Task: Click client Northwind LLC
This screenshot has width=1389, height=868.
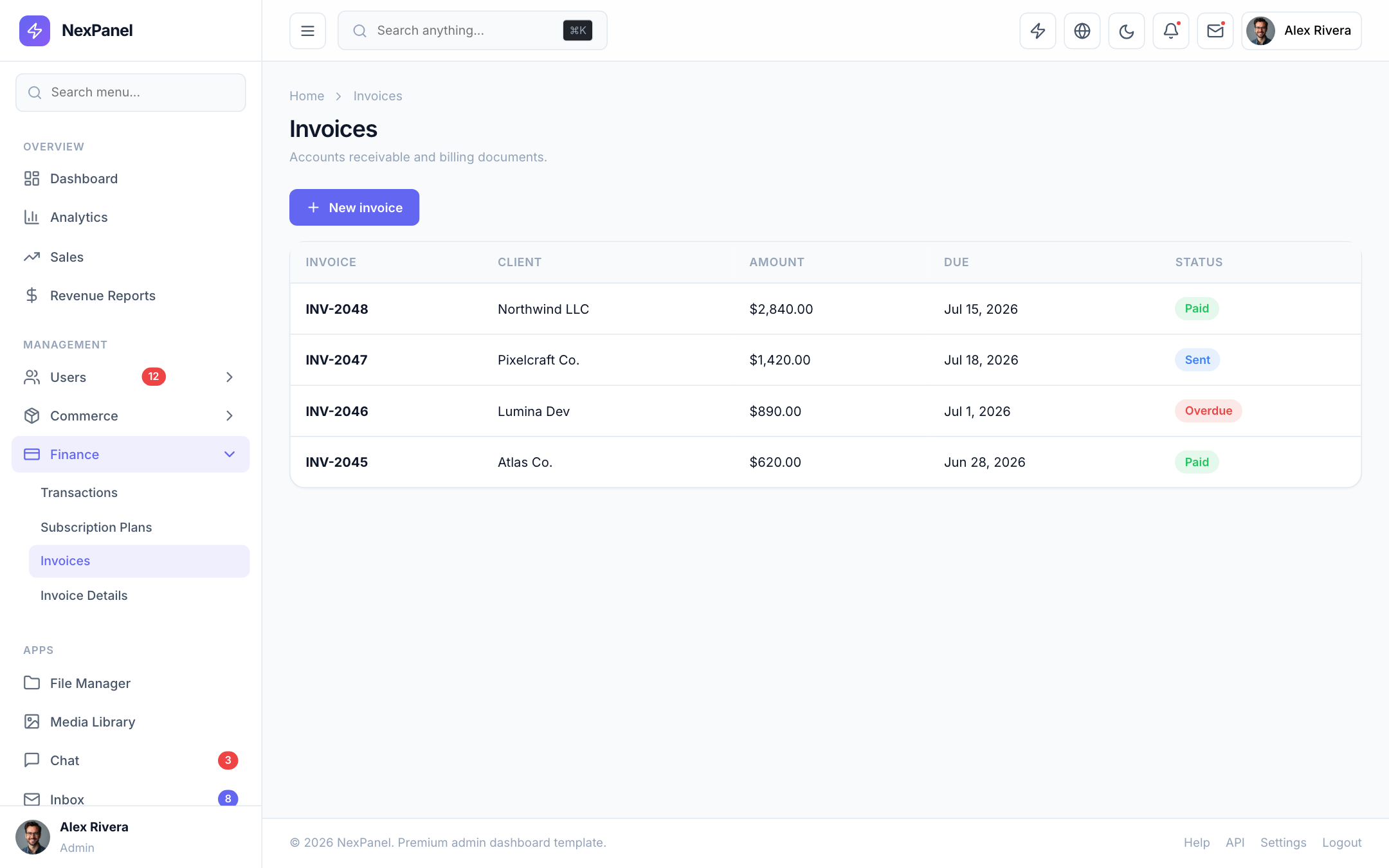Action: click(x=543, y=309)
